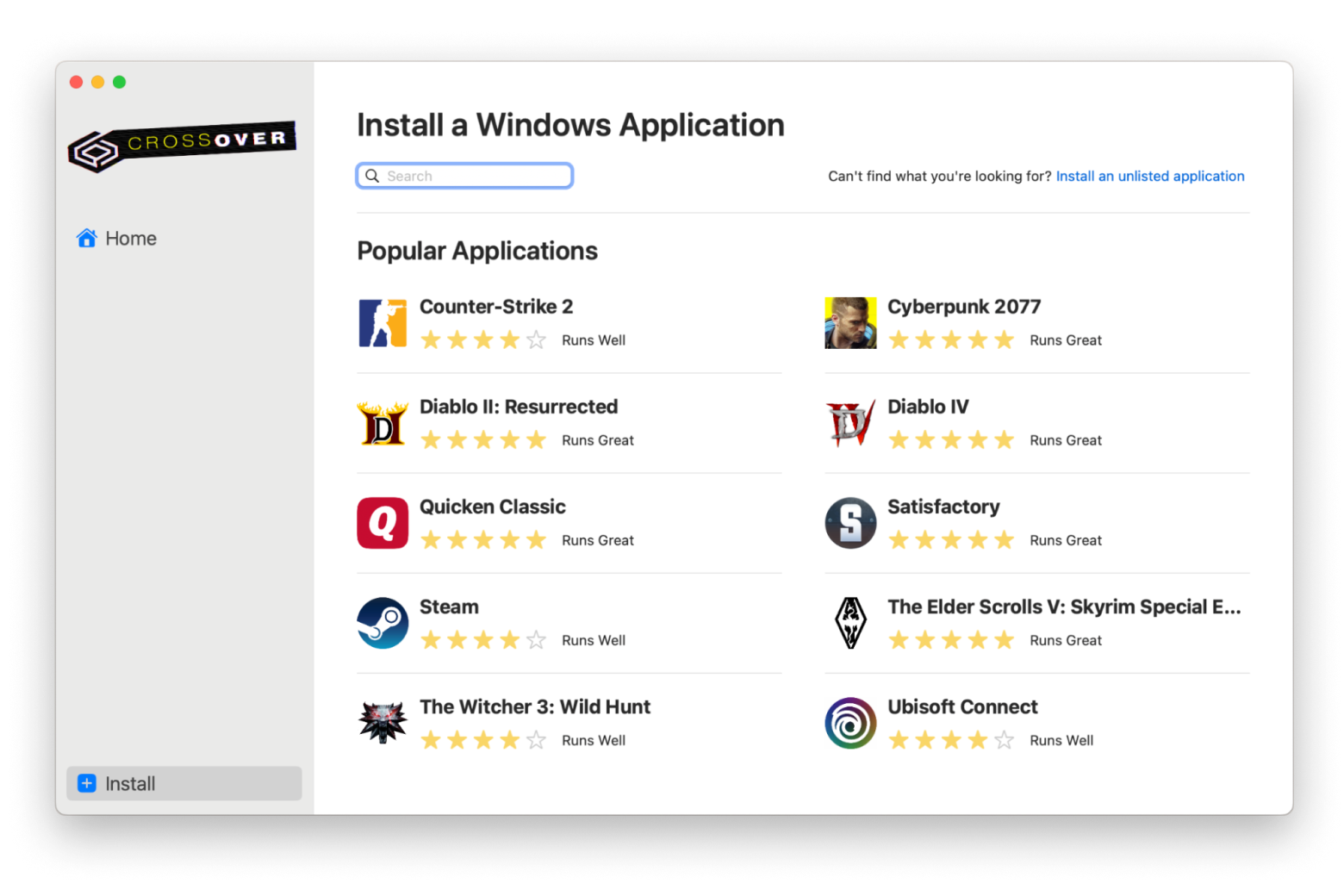The image size is (1344, 896).
Task: Select the Counter-Strike 2 title
Action: (496, 307)
